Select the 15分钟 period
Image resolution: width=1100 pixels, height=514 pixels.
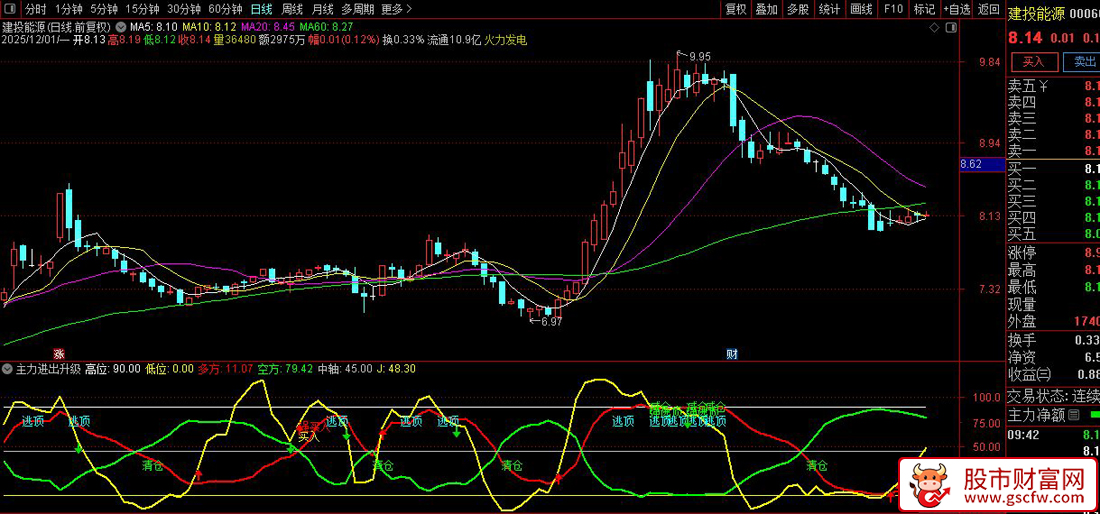click(142, 10)
